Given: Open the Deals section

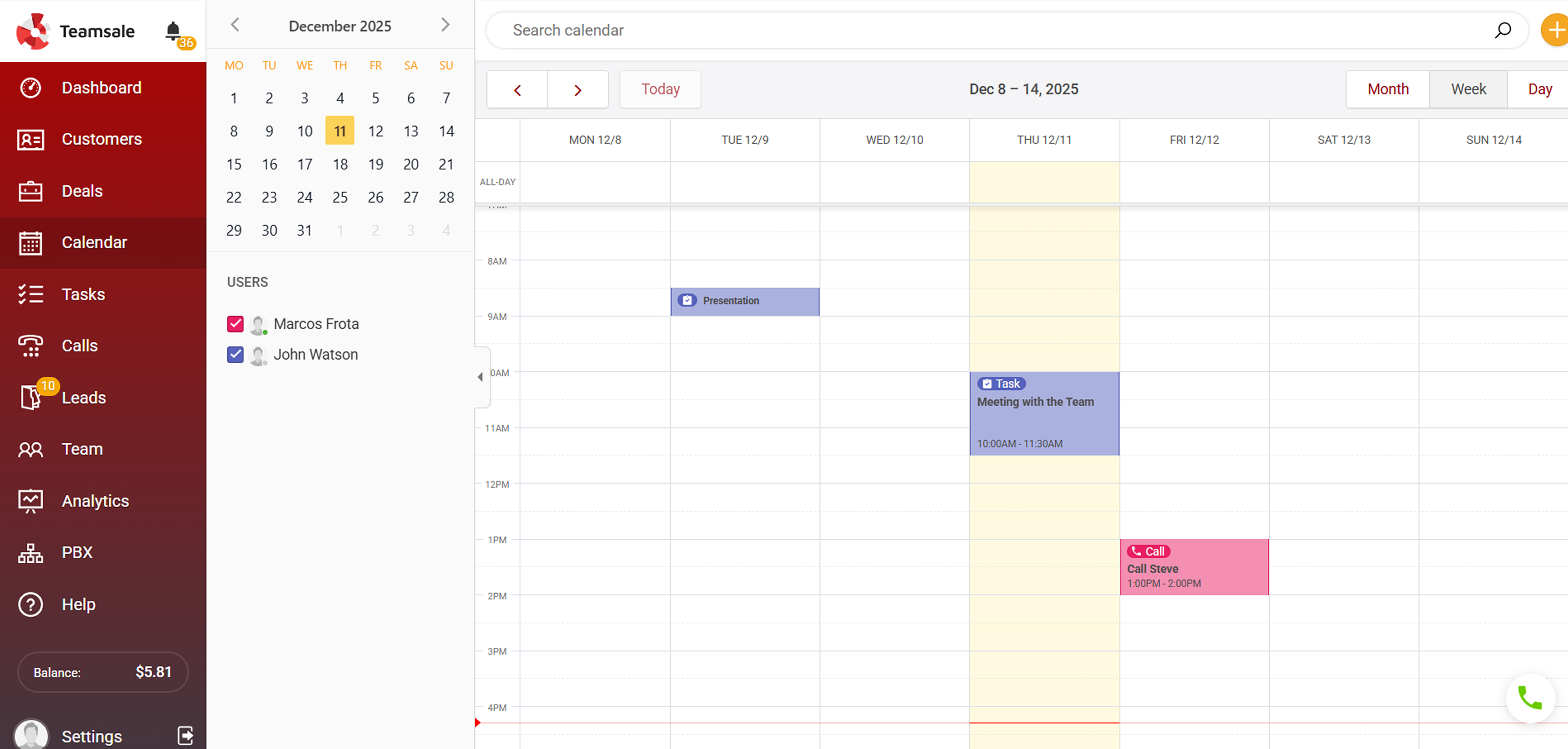Looking at the screenshot, I should pos(82,191).
